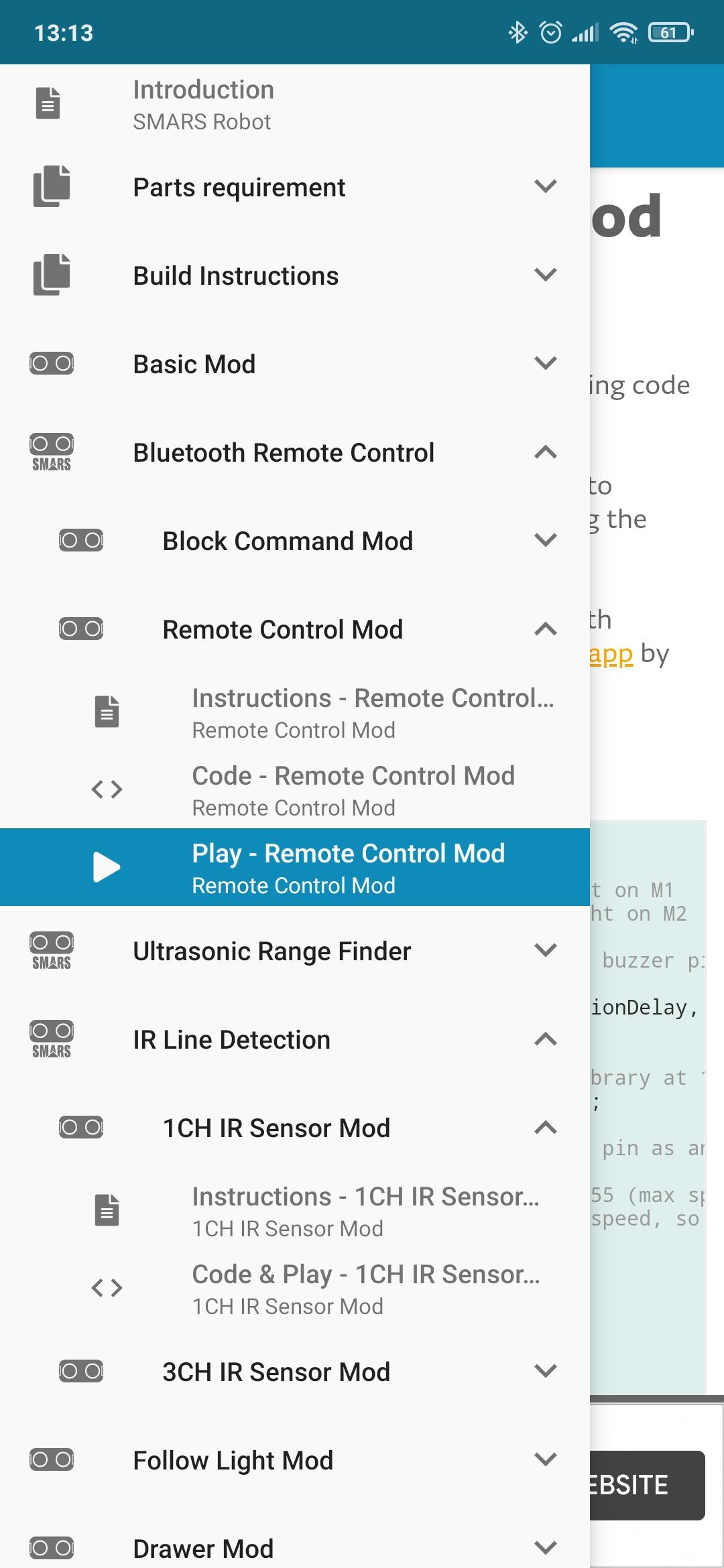Screen dimensions: 724x1568
Task: Tap the Parts requirement pages icon
Action: (x=52, y=186)
